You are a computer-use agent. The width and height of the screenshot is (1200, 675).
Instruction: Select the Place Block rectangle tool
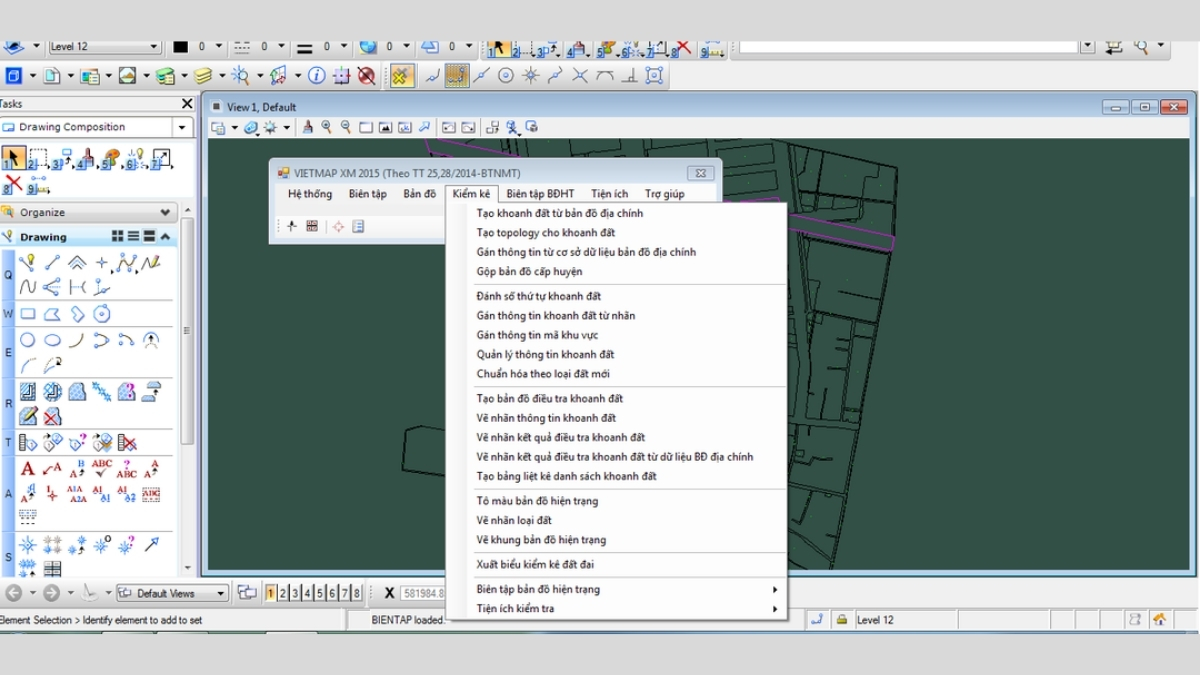pos(28,314)
